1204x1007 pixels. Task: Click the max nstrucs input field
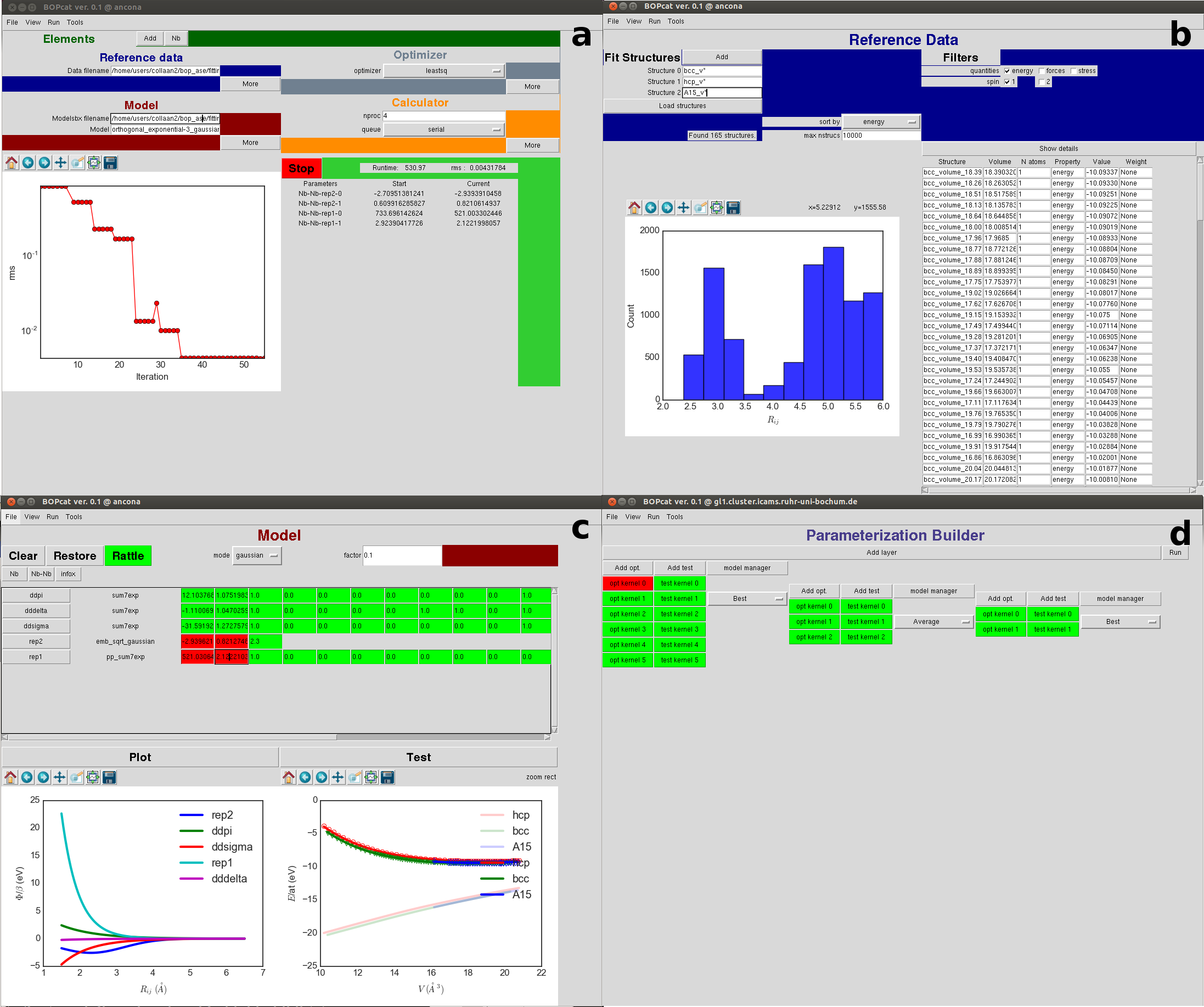click(x=881, y=136)
